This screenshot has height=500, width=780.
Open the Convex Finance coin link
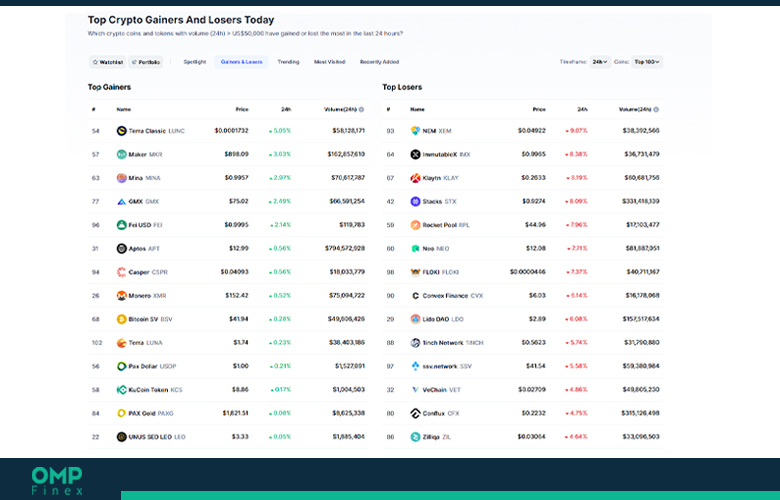(x=445, y=296)
